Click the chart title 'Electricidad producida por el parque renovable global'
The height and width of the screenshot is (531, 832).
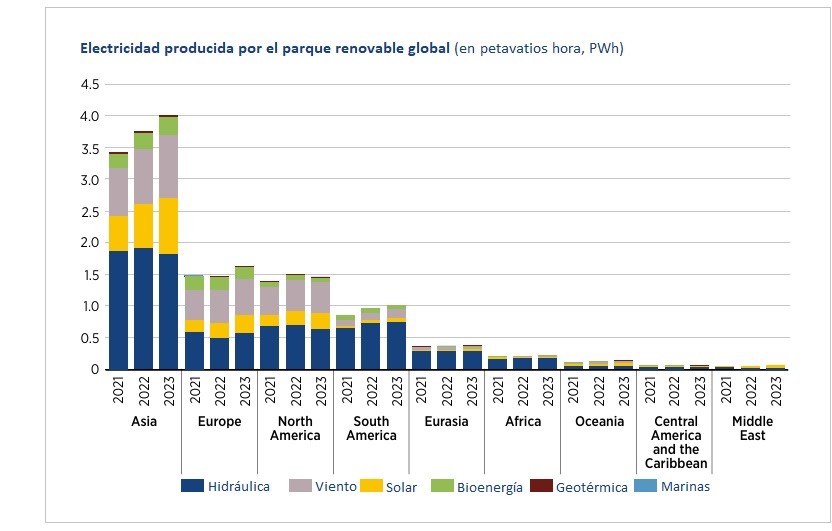click(265, 48)
